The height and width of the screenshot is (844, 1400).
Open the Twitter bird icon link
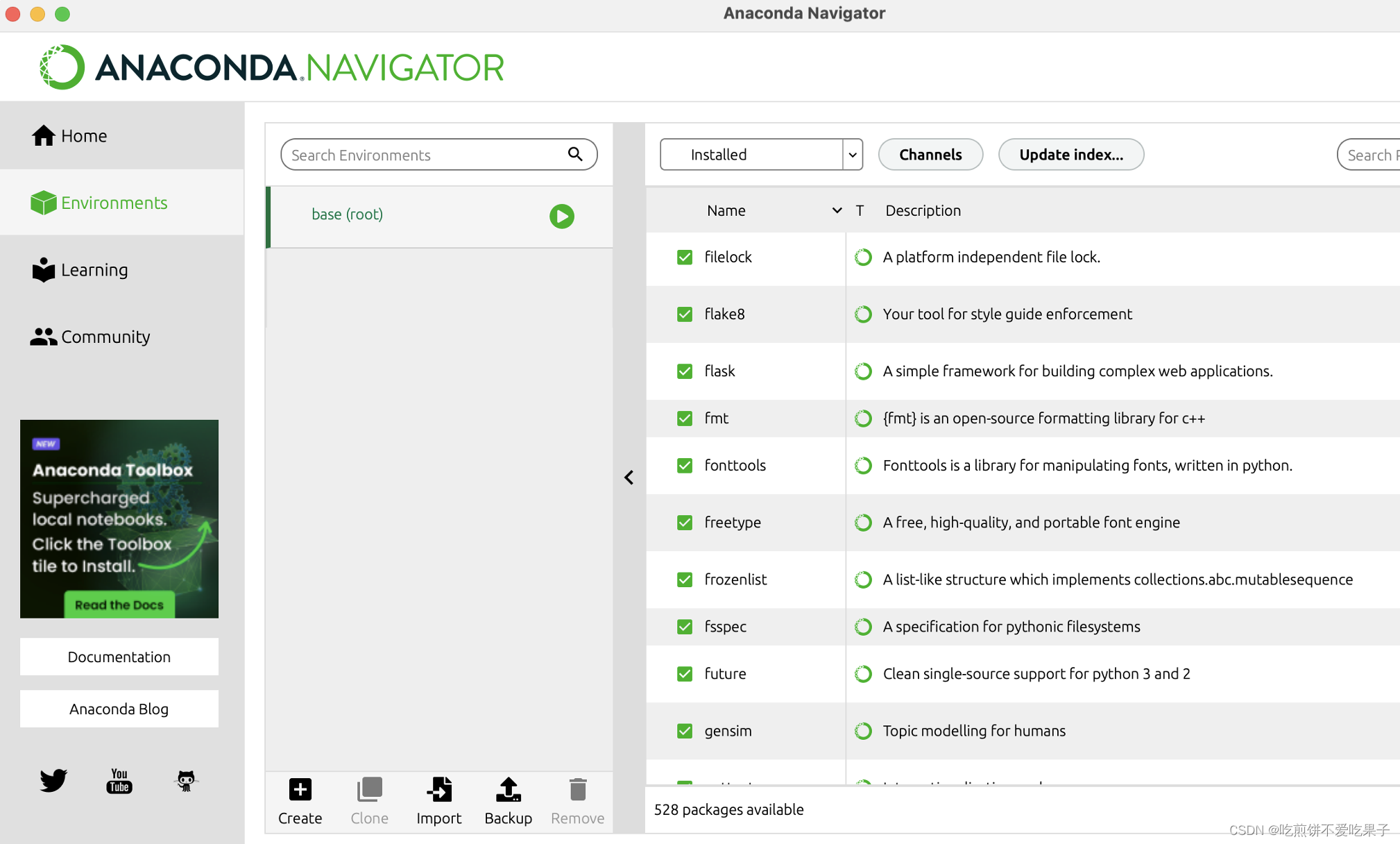(x=53, y=780)
